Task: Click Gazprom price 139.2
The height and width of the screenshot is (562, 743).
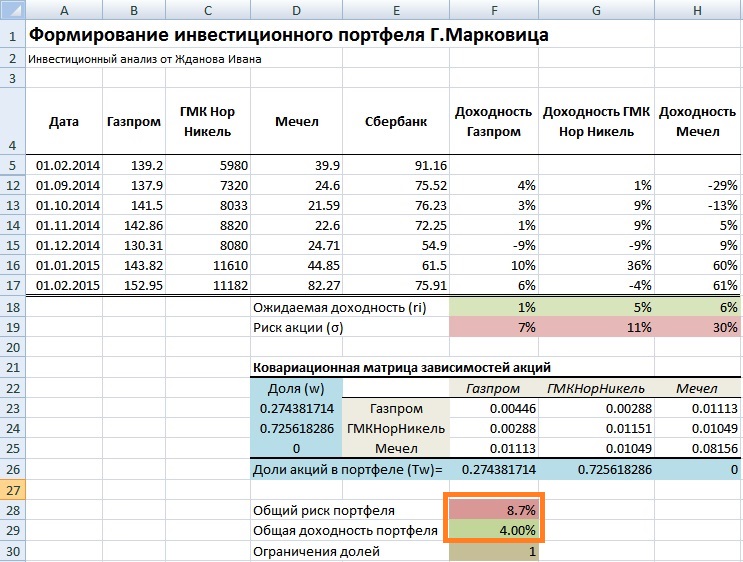Action: click(134, 165)
